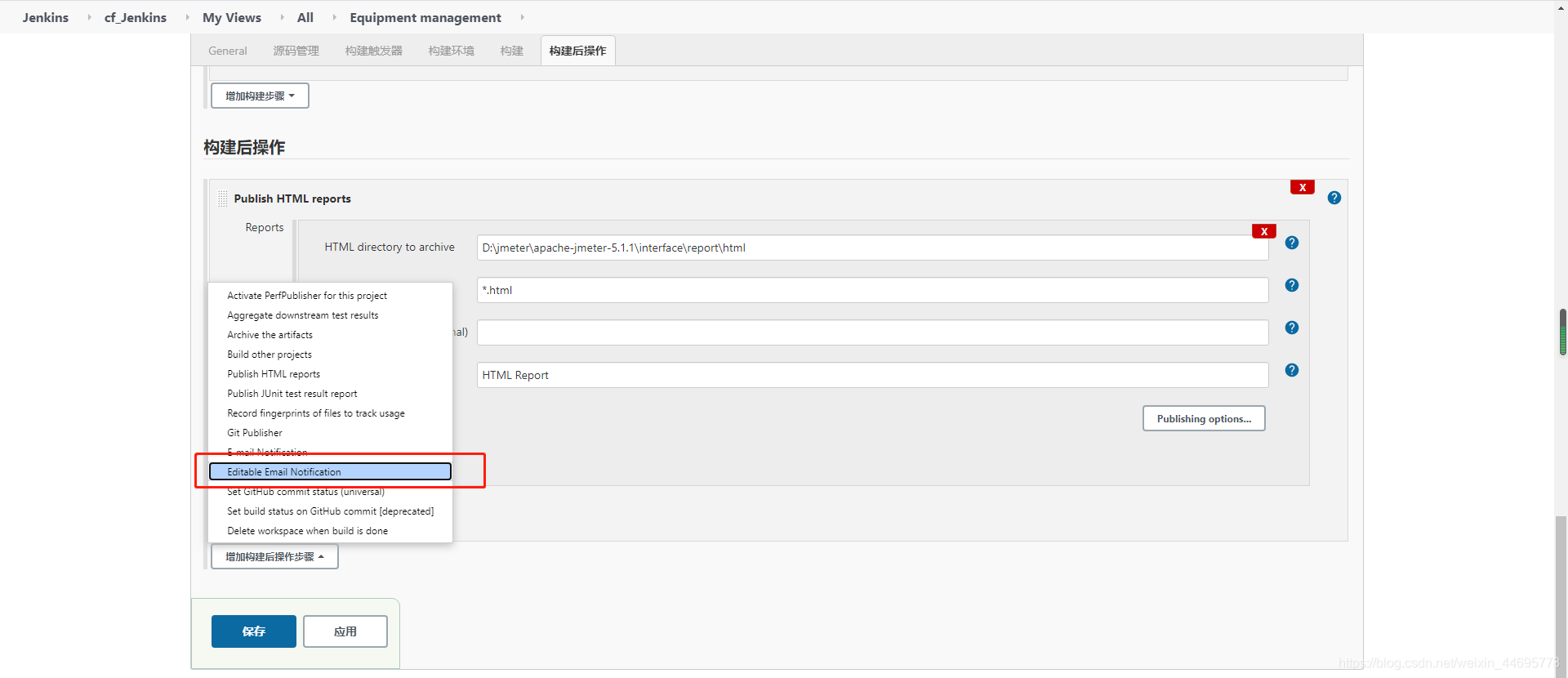
Task: Collapse the 增加构建后操作步骤 dropdown
Action: tap(274, 556)
